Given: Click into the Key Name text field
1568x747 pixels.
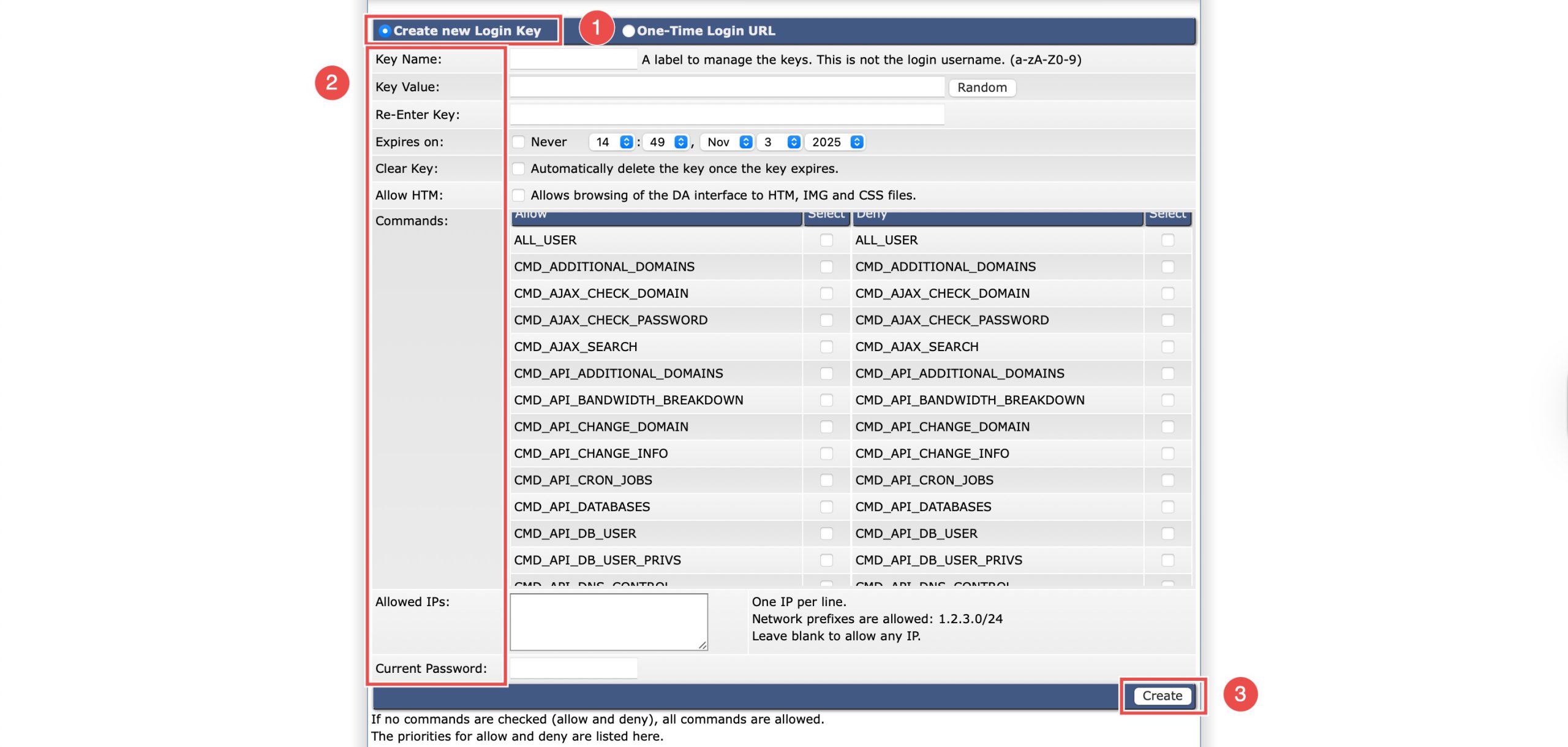Looking at the screenshot, I should pyautogui.click(x=573, y=59).
